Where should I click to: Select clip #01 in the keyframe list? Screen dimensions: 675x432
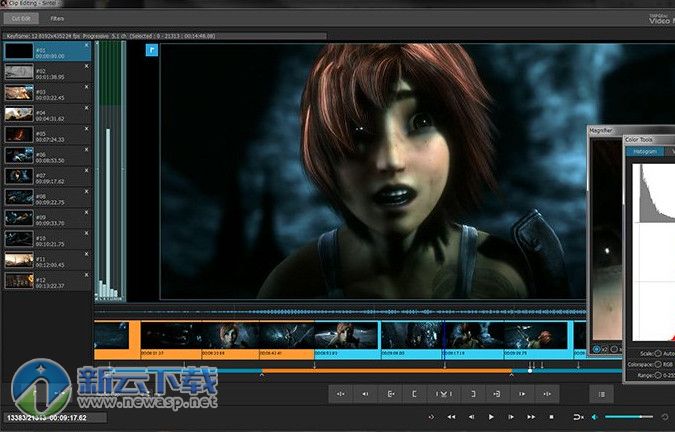(47, 51)
